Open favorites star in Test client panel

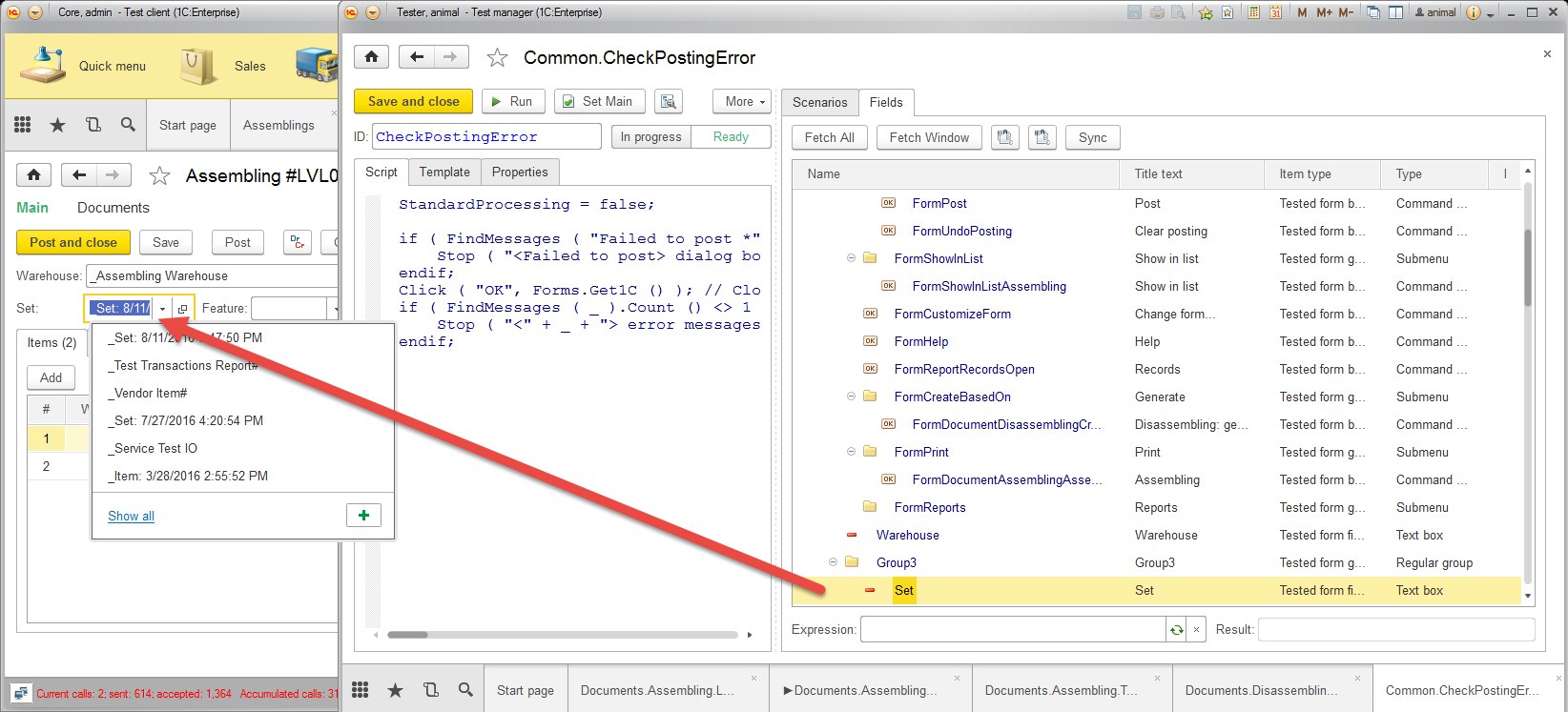(x=58, y=125)
